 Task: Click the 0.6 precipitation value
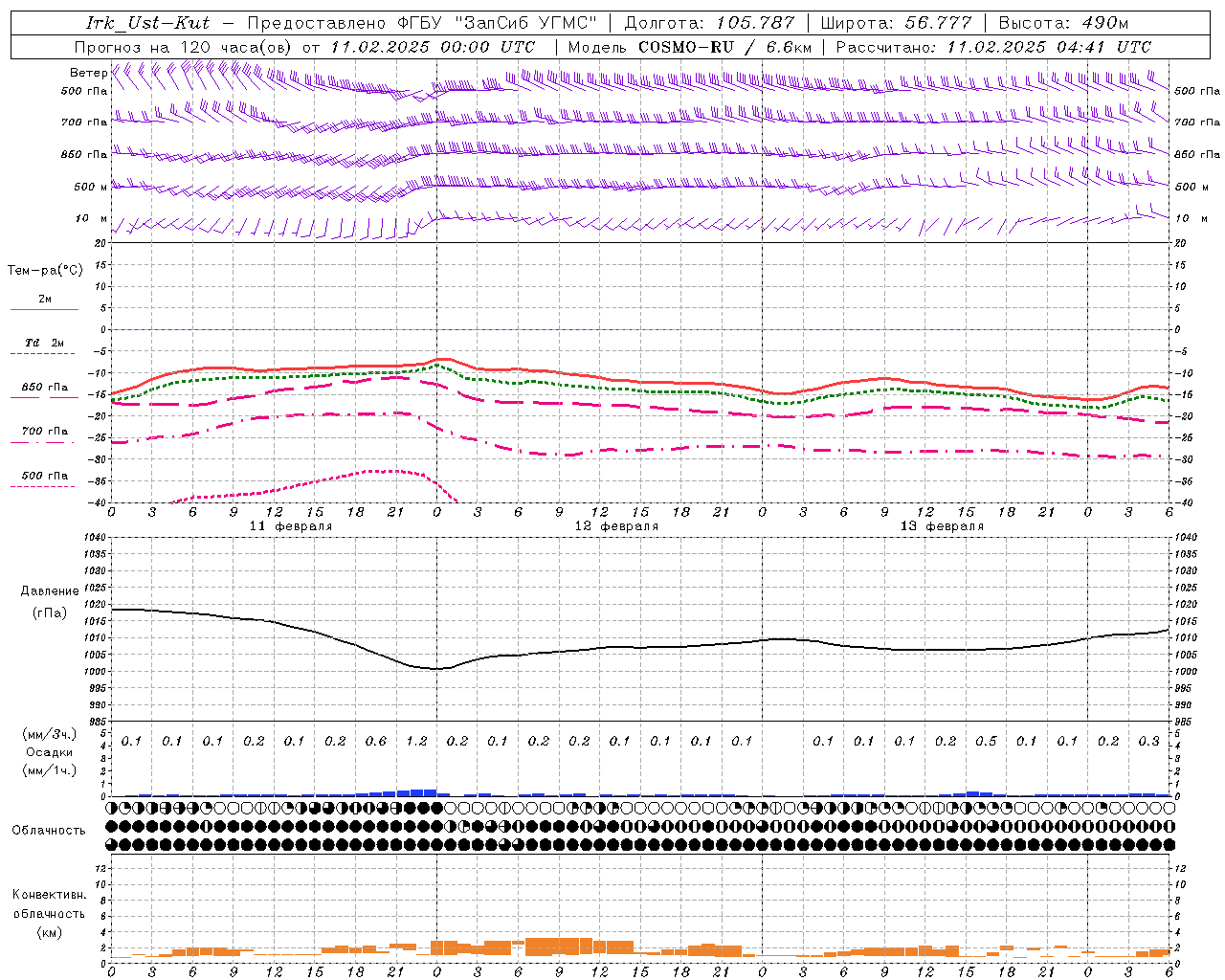click(376, 742)
